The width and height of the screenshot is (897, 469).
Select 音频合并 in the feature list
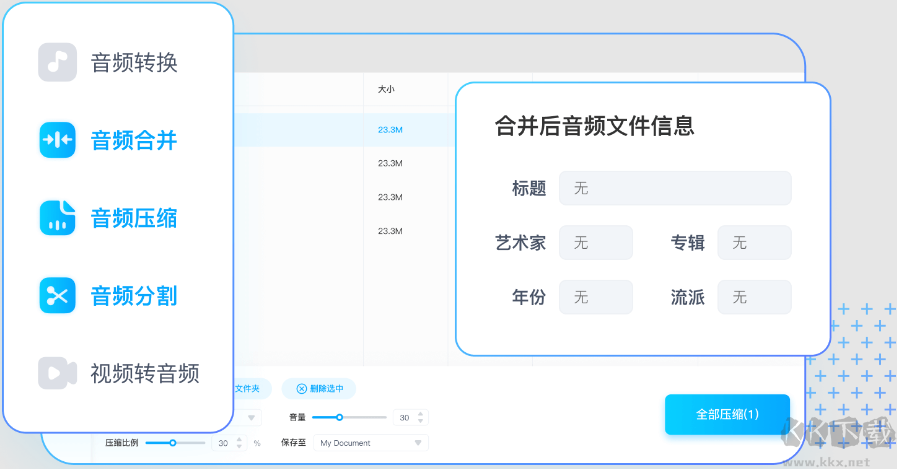pyautogui.click(x=134, y=140)
